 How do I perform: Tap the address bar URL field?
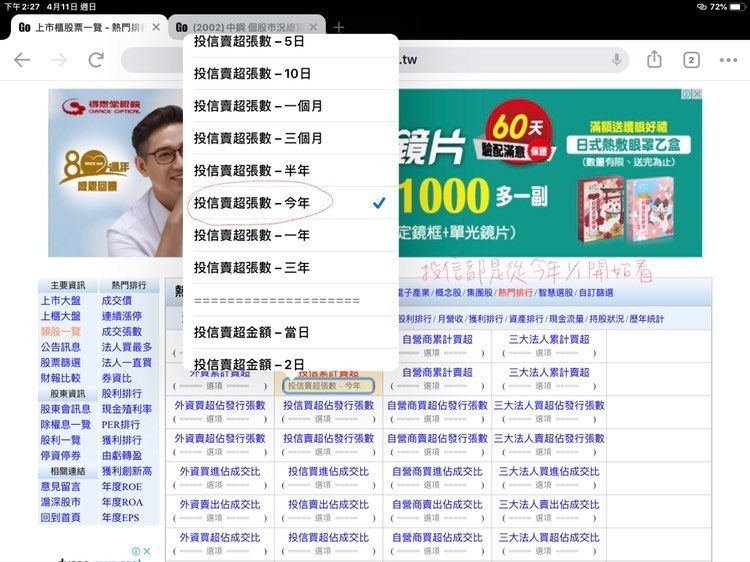pyautogui.click(x=375, y=60)
